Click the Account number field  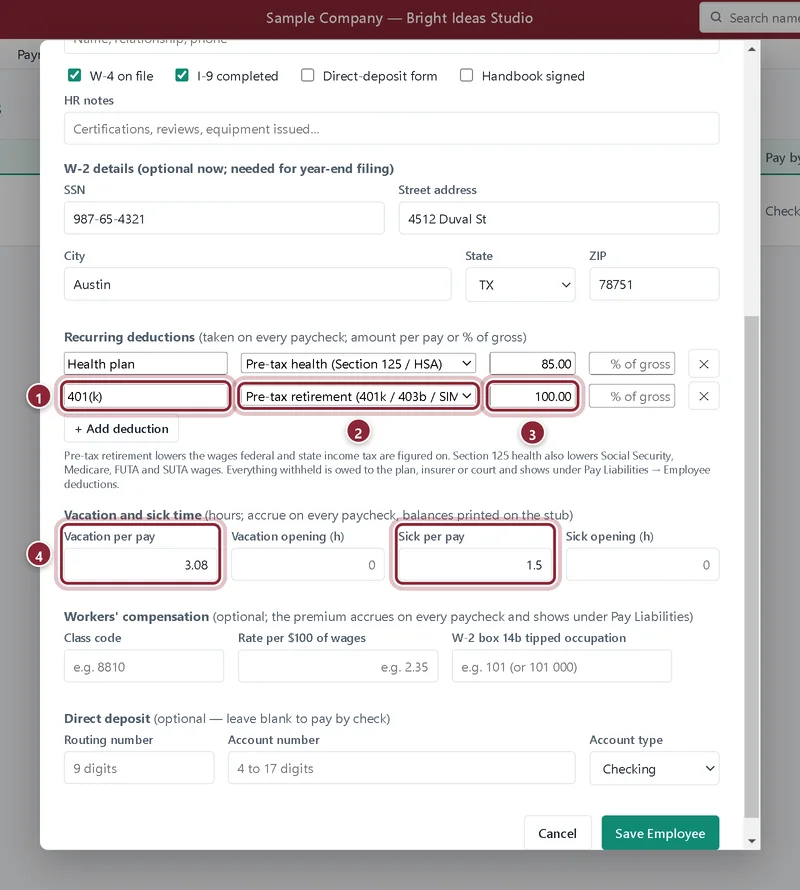click(401, 768)
